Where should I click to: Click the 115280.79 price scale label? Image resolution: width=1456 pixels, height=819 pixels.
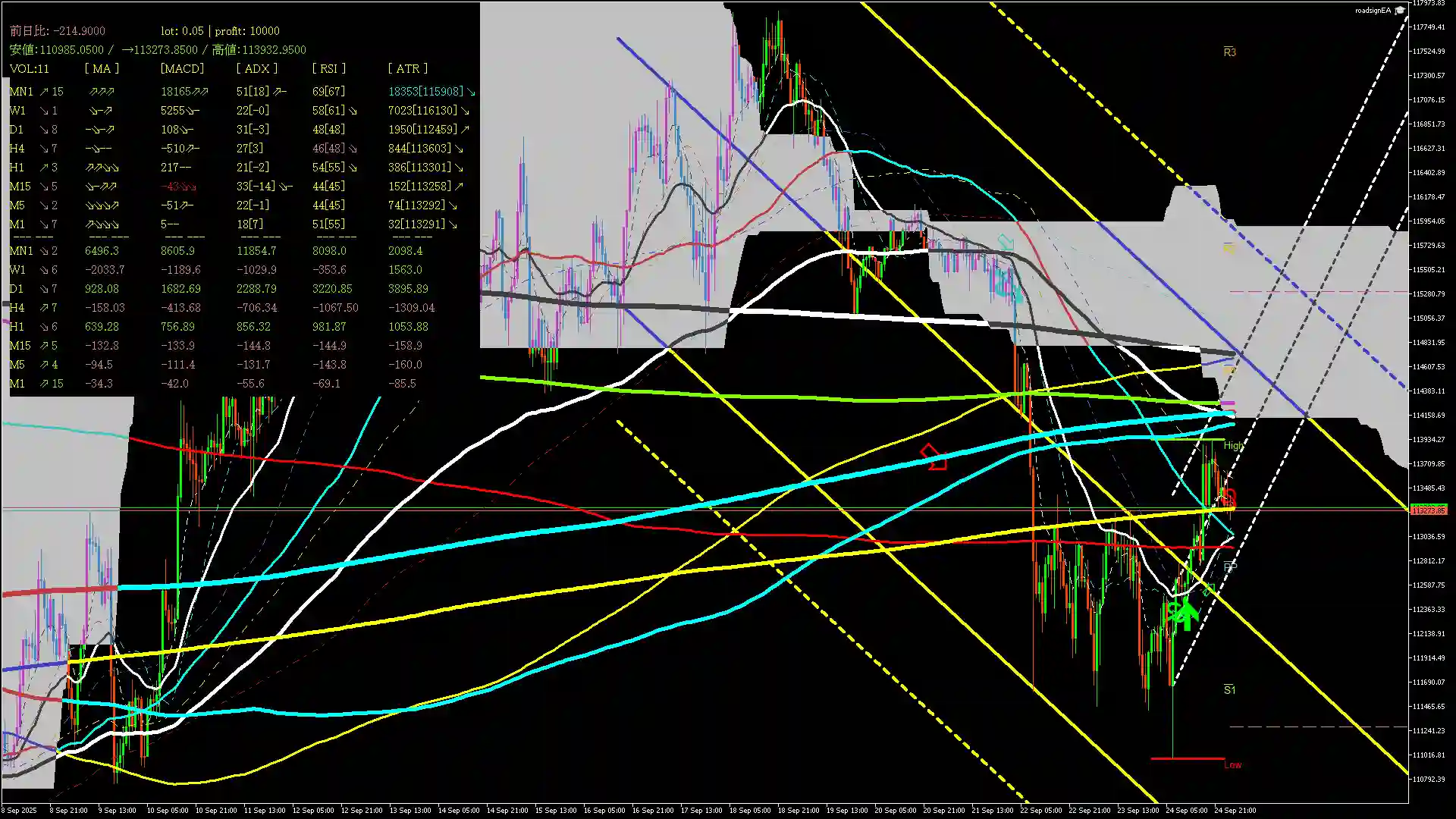[x=1428, y=294]
